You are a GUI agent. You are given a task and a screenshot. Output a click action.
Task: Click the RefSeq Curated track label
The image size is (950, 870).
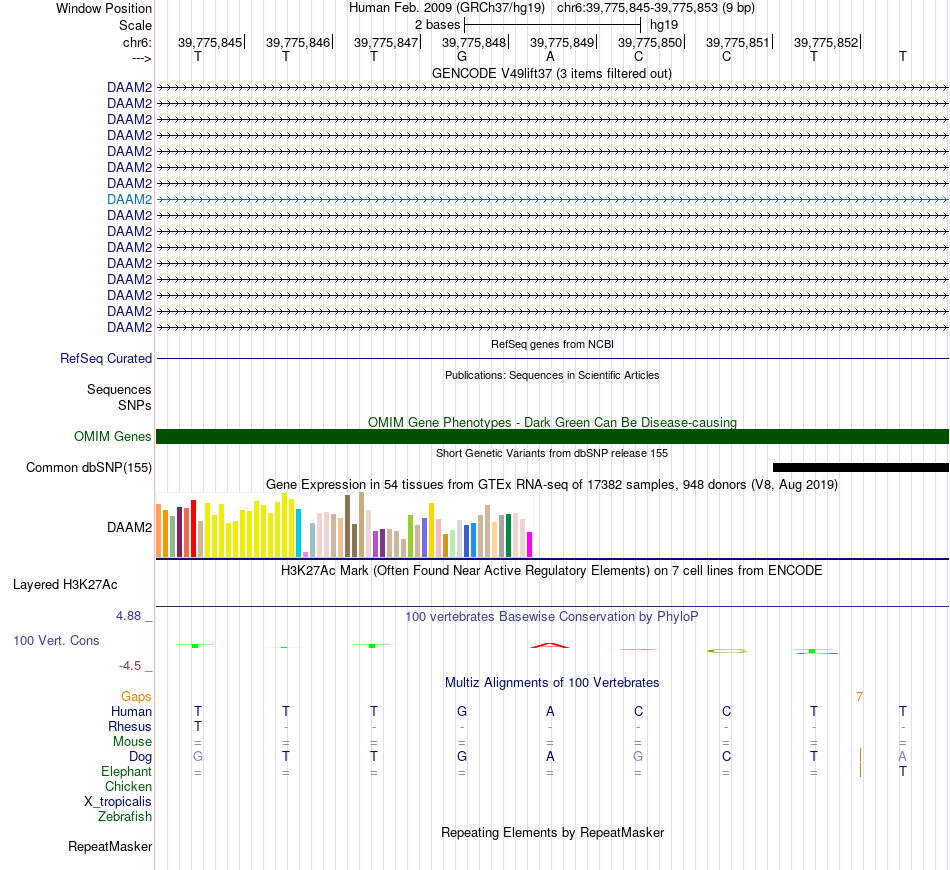click(x=105, y=359)
